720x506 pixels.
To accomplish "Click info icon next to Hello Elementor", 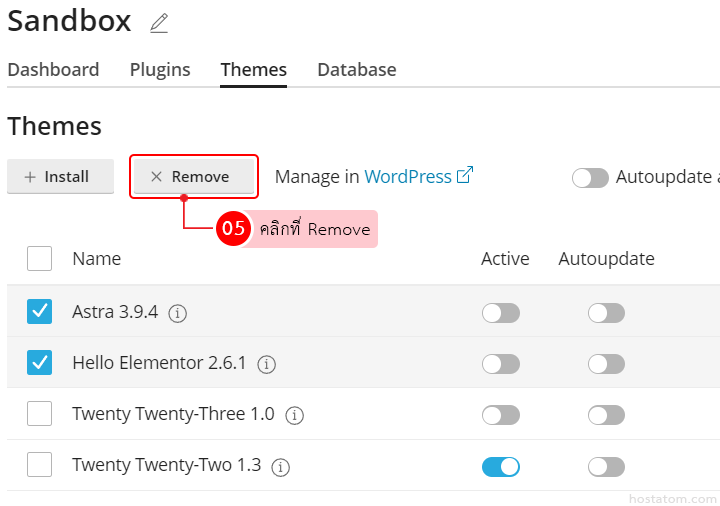I will (x=266, y=364).
